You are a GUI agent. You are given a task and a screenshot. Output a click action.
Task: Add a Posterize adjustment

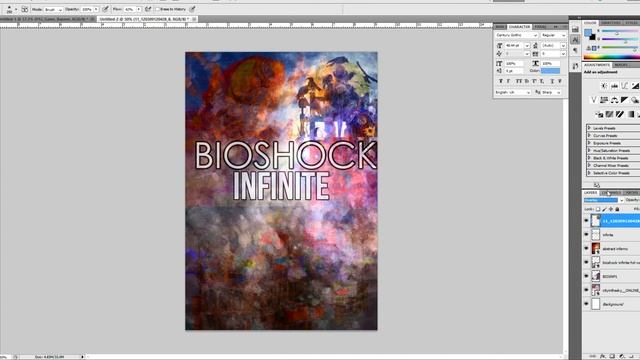pyautogui.click(x=609, y=114)
